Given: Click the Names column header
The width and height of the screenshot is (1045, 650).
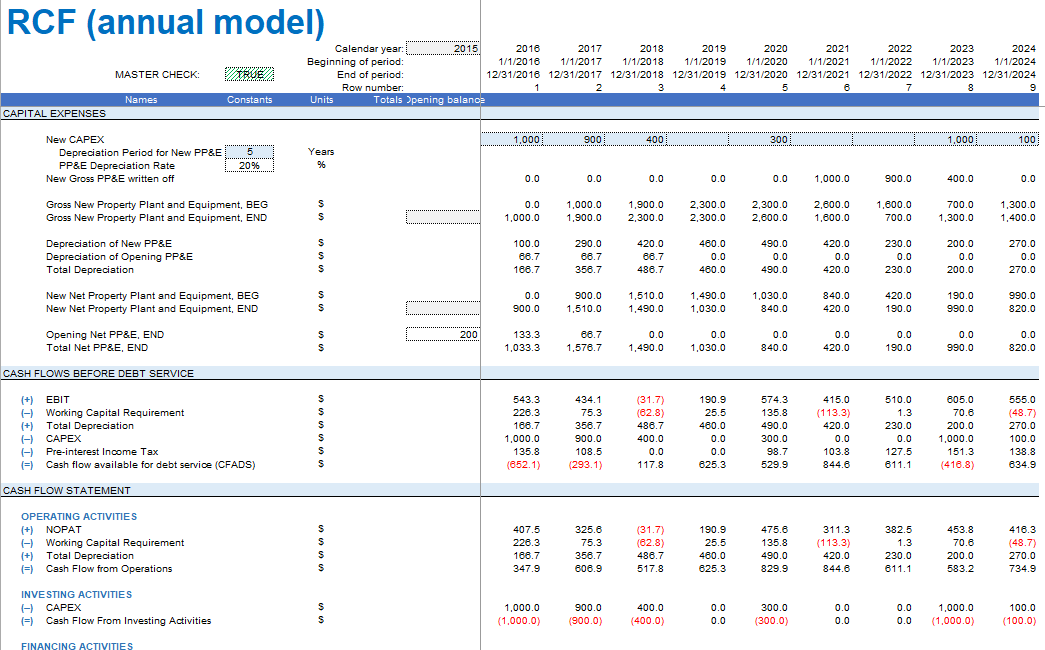Looking at the screenshot, I should (141, 99).
